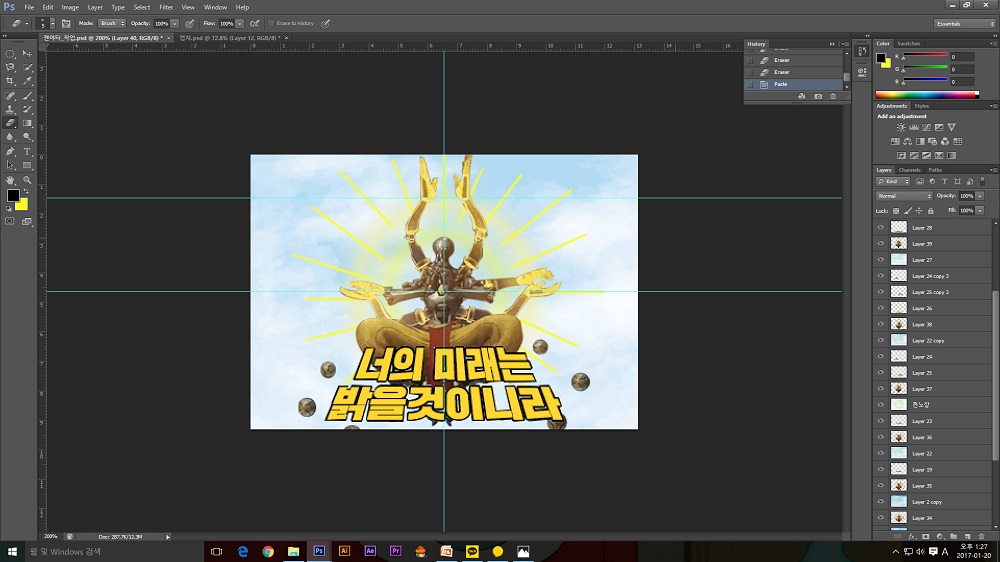Select the Move tool
Screen dimensions: 1000x562
(27, 54)
